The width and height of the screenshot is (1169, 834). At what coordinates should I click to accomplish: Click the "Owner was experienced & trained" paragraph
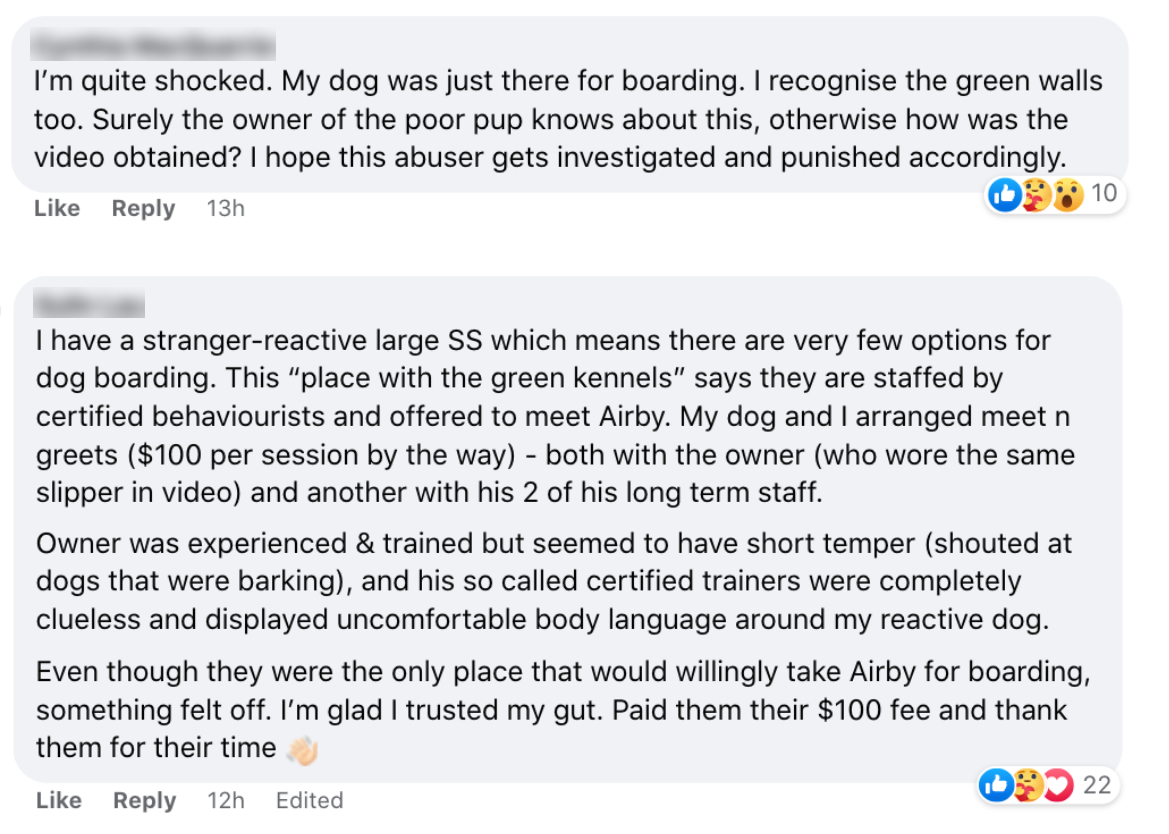(554, 581)
